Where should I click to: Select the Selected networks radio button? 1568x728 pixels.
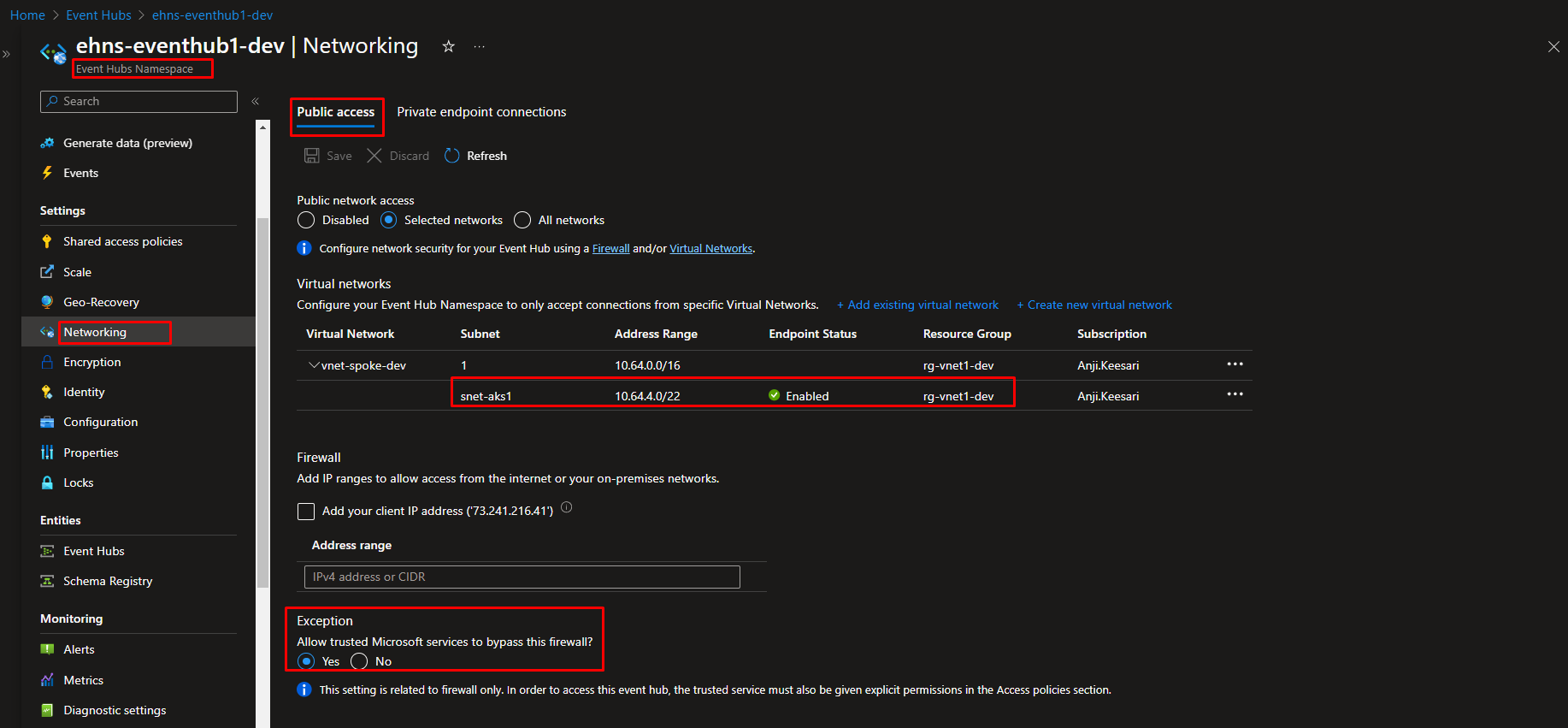(388, 220)
